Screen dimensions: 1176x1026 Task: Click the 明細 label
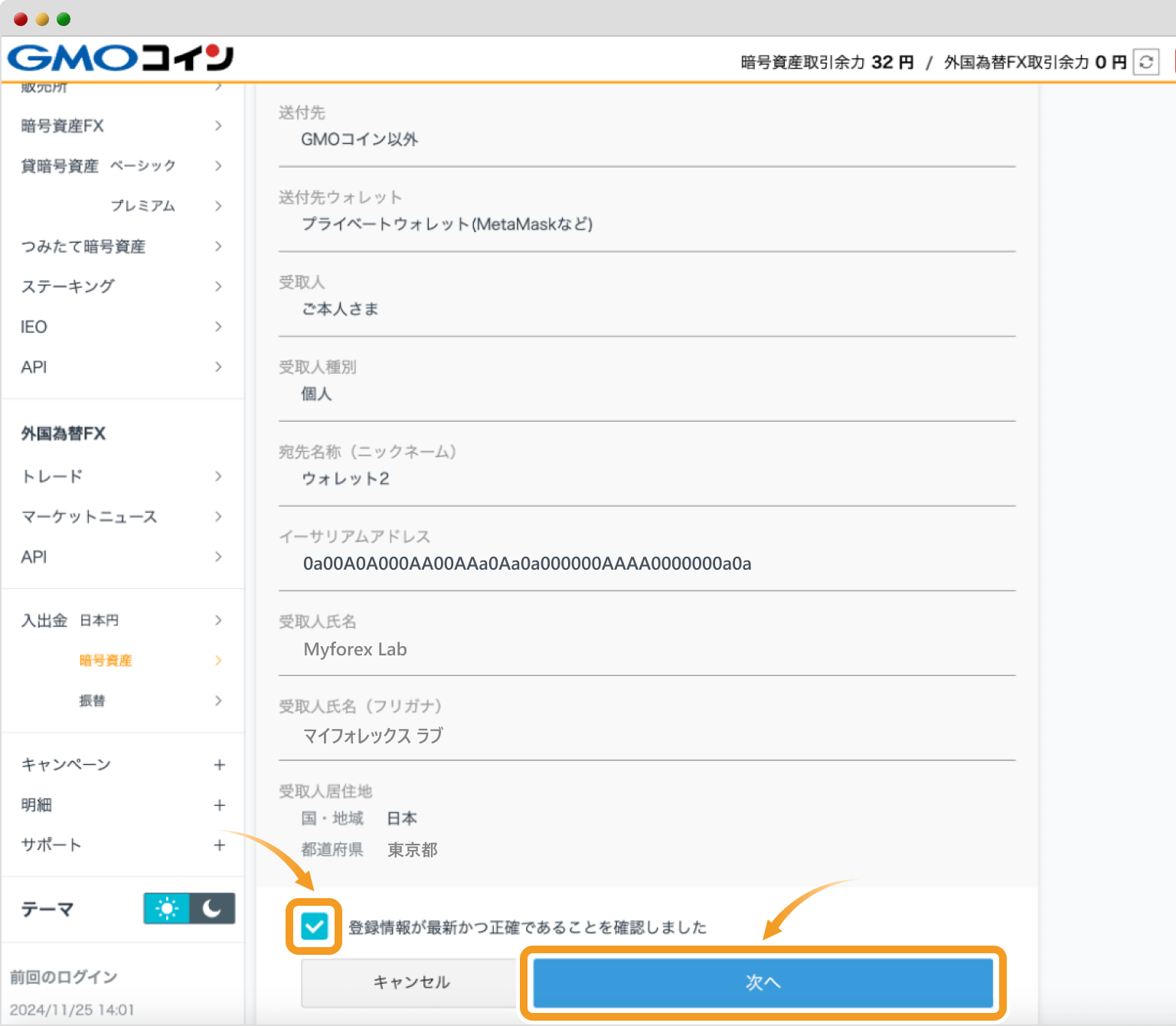(37, 805)
